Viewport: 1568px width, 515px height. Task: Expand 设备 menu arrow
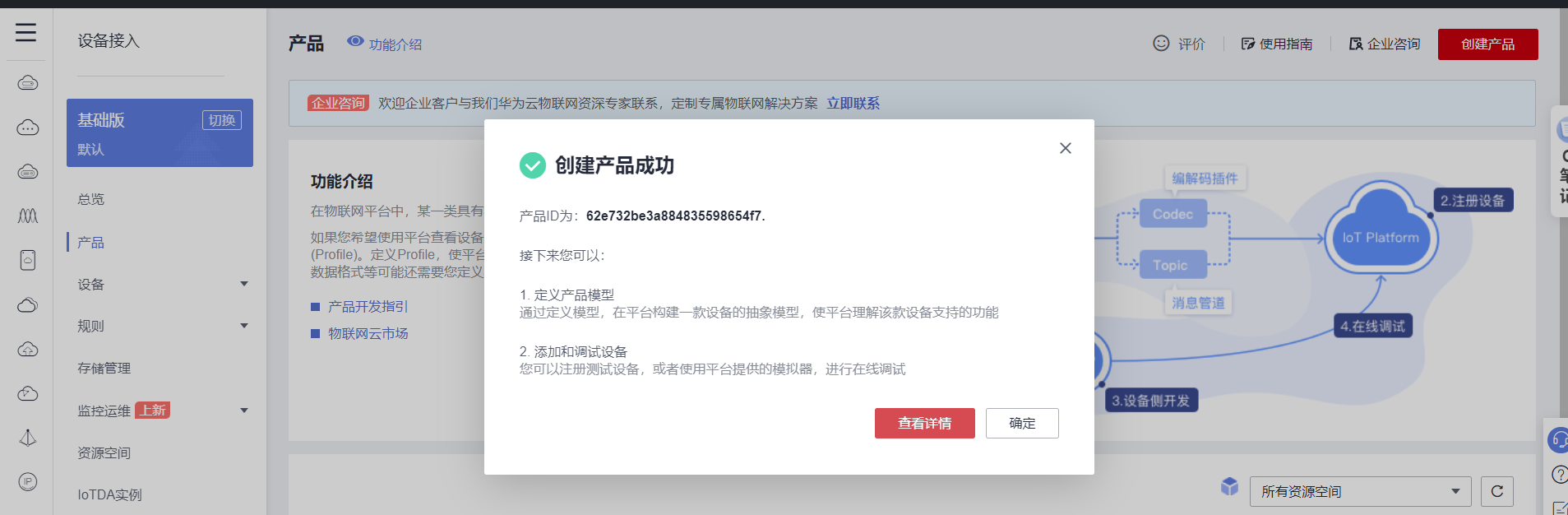244,284
